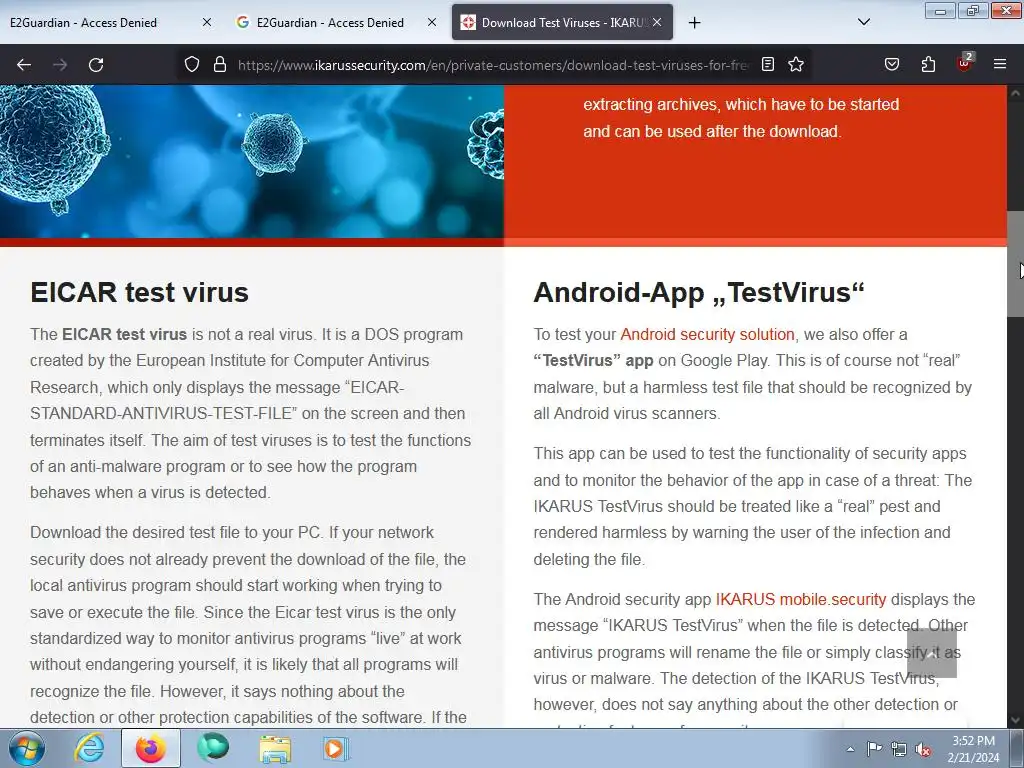
Task: Go back to the previous page
Action: click(x=24, y=65)
